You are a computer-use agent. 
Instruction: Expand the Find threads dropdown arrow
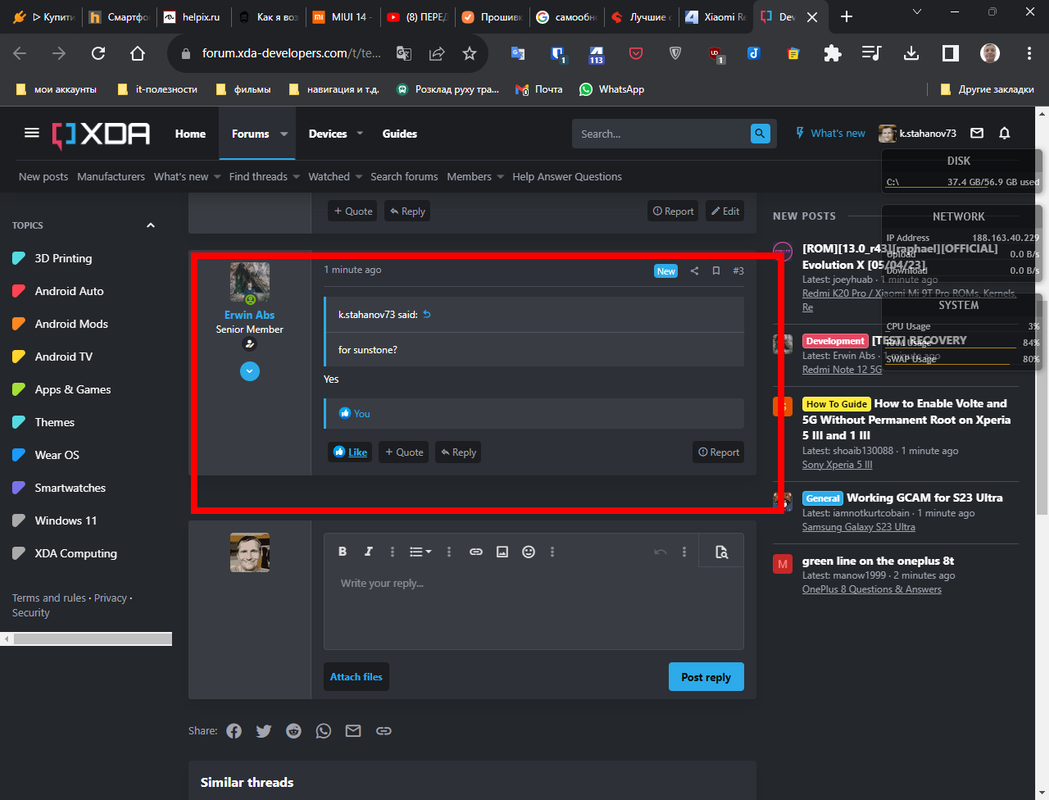point(296,177)
